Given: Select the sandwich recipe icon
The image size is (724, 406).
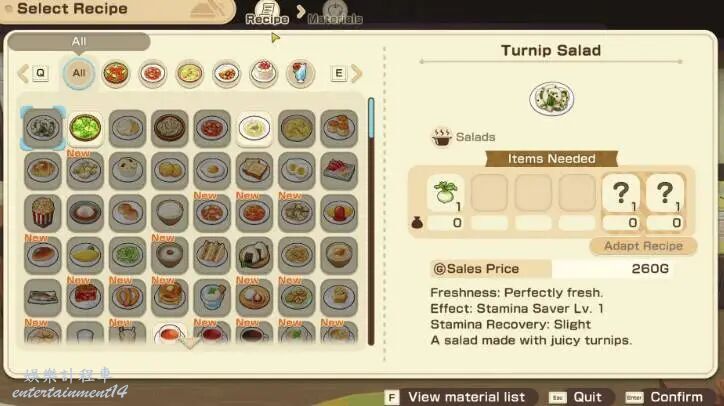Looking at the screenshot, I should coord(212,255).
